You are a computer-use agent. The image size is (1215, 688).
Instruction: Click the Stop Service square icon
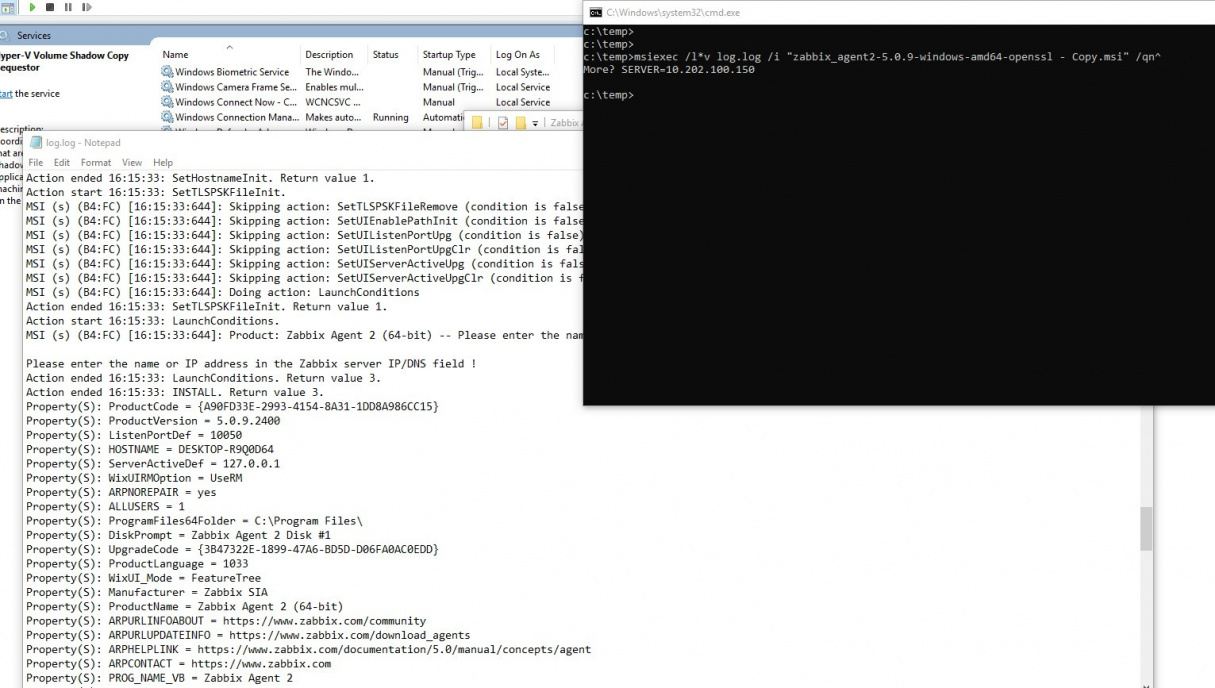tap(50, 7)
